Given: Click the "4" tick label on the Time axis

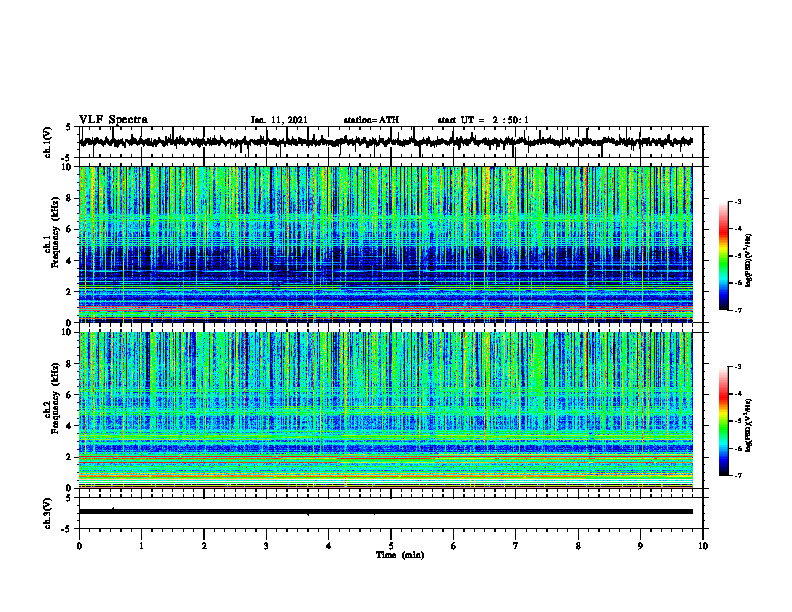Looking at the screenshot, I should pyautogui.click(x=329, y=546).
